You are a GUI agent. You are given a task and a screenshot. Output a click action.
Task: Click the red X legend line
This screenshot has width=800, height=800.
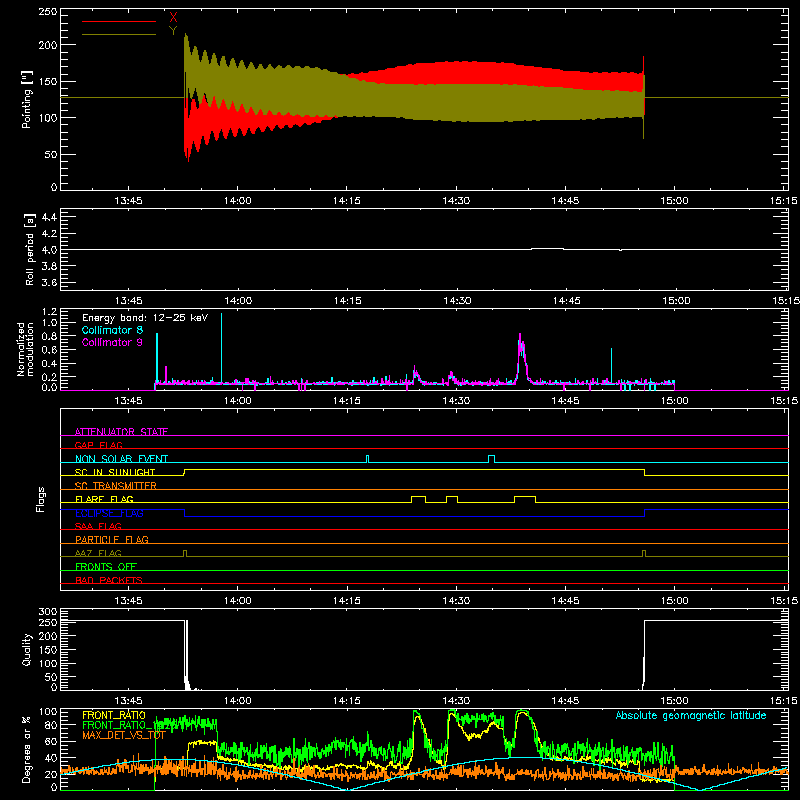point(119,21)
